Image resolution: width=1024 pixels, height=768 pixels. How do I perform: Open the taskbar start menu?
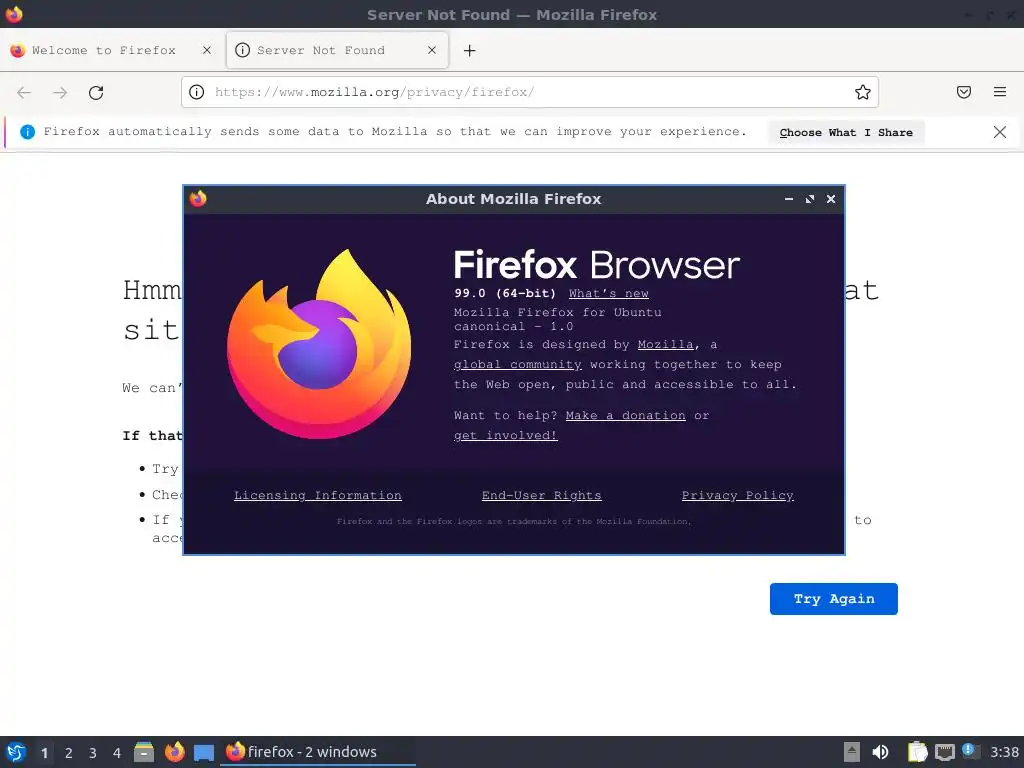point(16,752)
